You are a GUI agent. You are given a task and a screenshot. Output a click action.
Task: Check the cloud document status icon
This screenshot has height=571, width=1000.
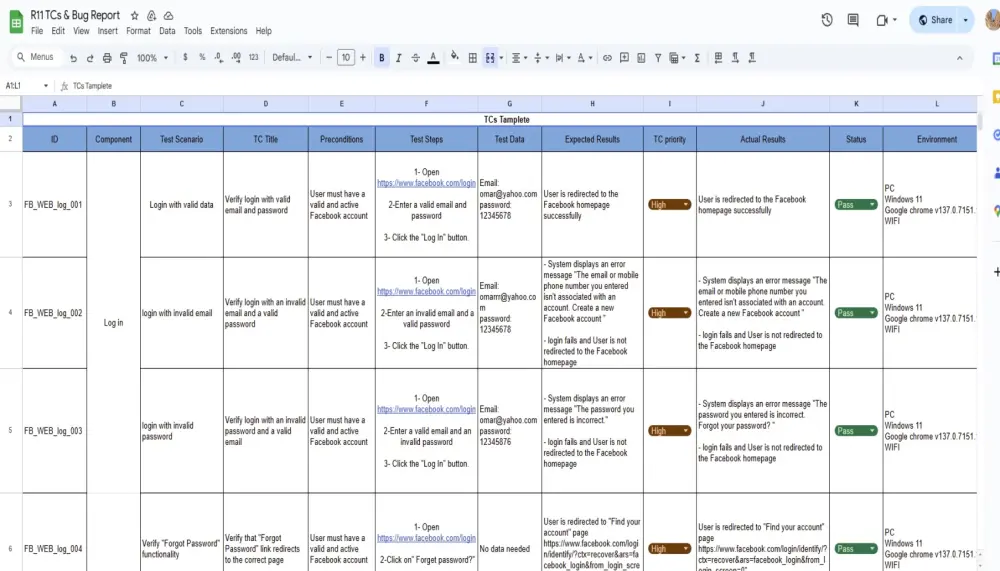pyautogui.click(x=168, y=15)
